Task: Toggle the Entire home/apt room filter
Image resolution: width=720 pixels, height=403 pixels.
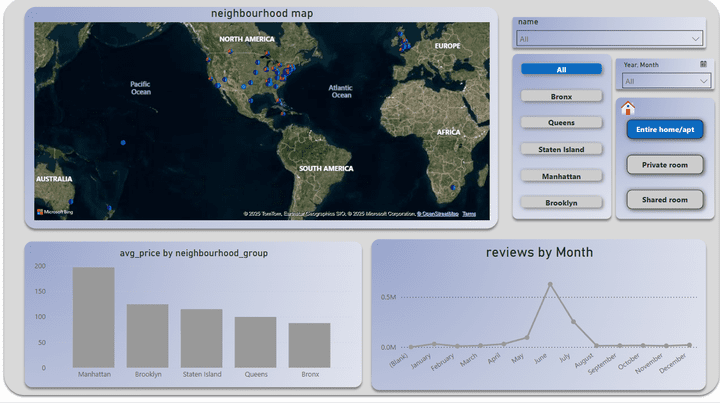Action: click(665, 130)
